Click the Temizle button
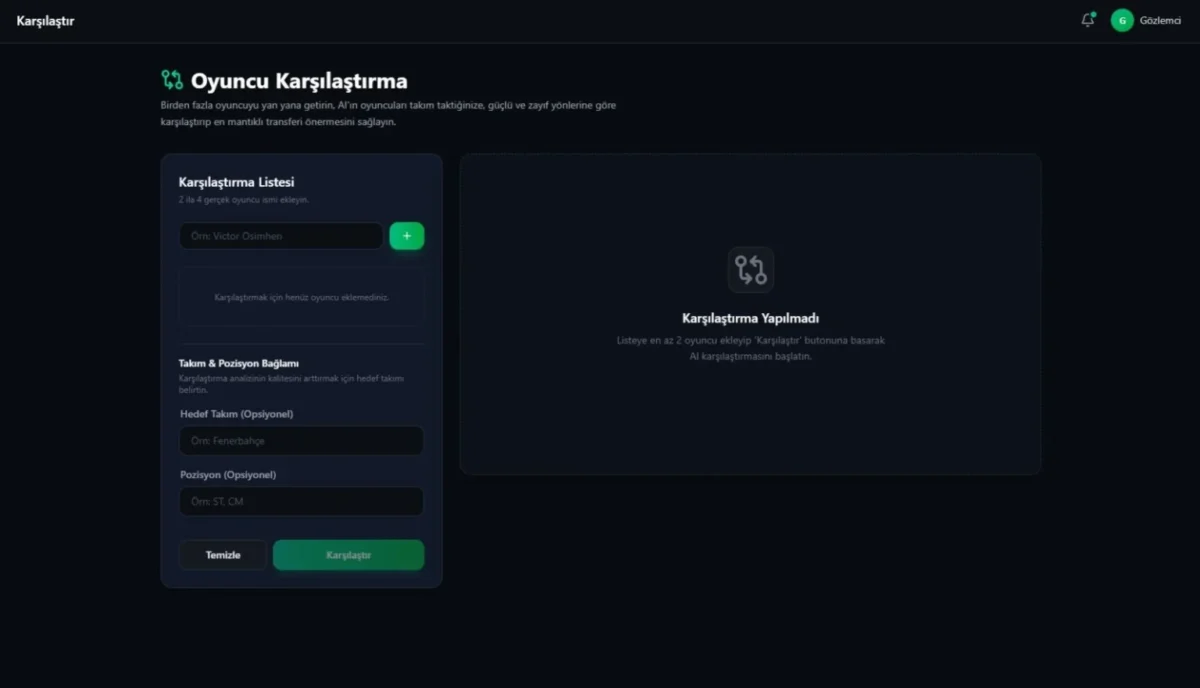This screenshot has width=1200, height=688. 223,555
